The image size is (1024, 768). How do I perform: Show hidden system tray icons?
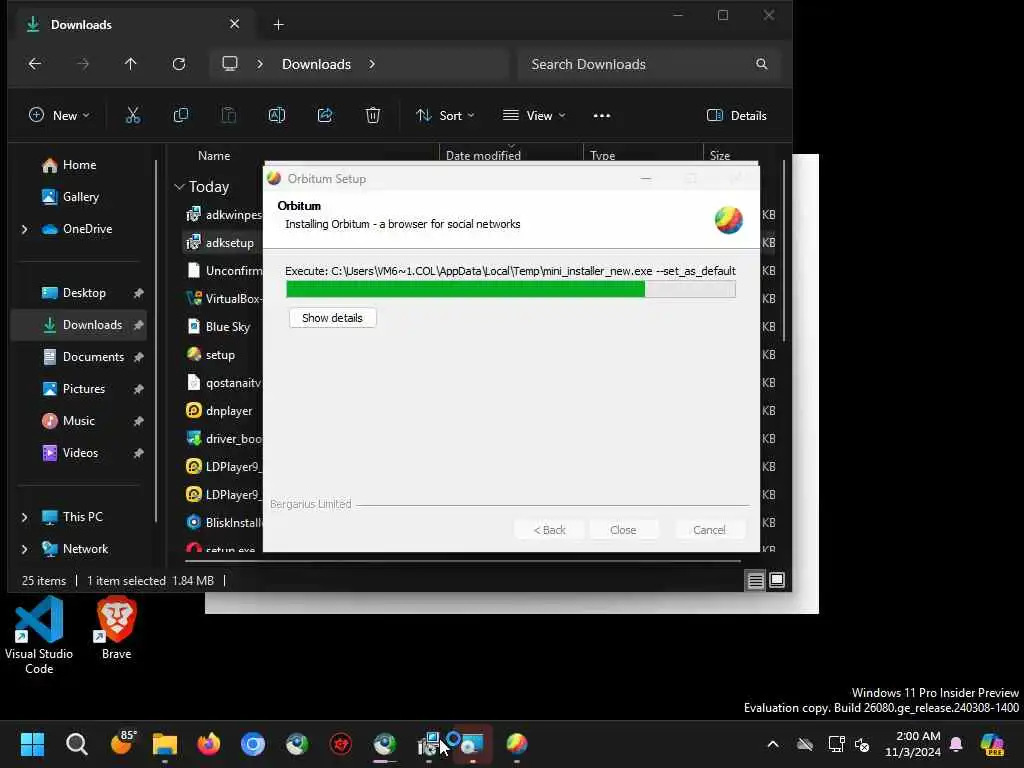click(x=773, y=744)
